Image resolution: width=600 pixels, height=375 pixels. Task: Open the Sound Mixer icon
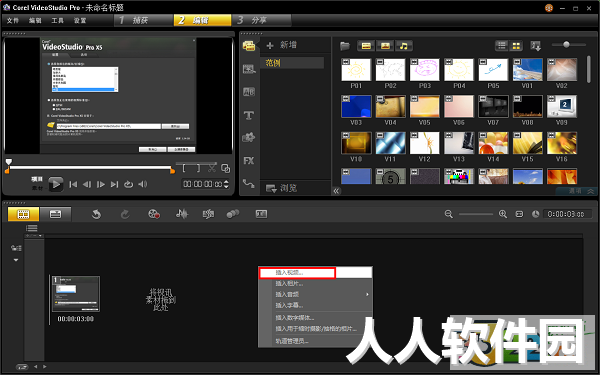(x=182, y=214)
